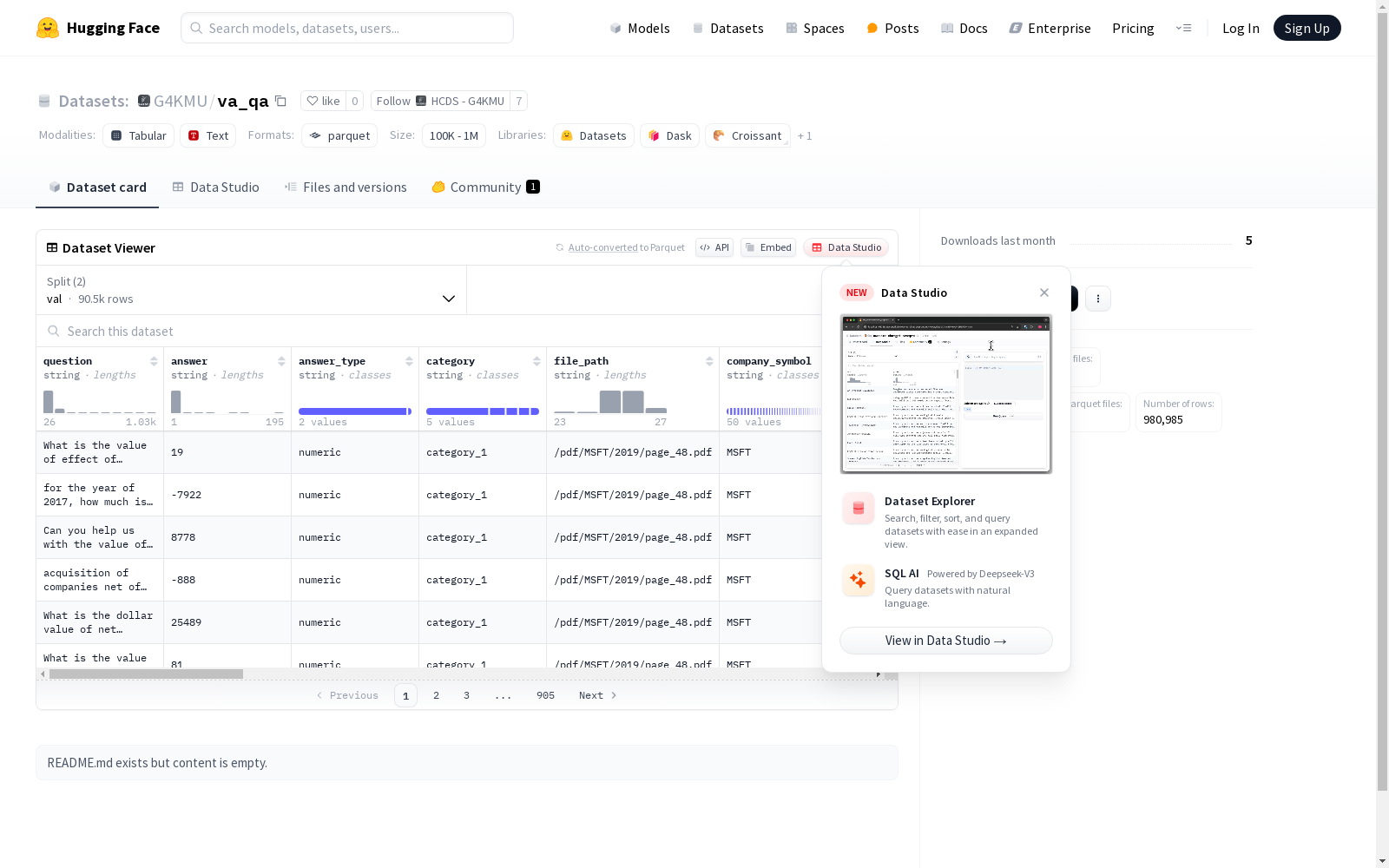Click the file_path lengths histogram
This screenshot has width=1389, height=868.
click(610, 402)
